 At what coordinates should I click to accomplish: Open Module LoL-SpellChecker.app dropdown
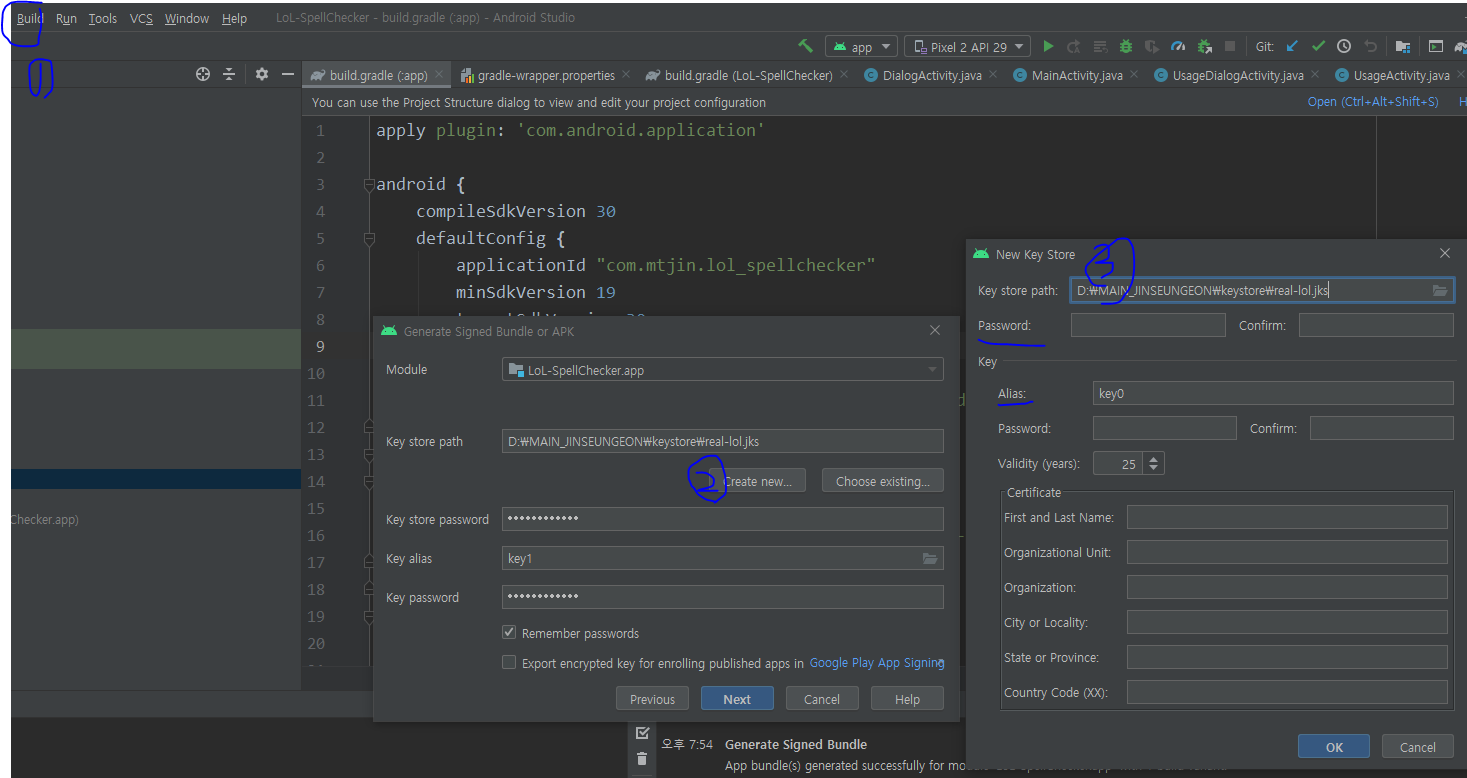(x=722, y=370)
